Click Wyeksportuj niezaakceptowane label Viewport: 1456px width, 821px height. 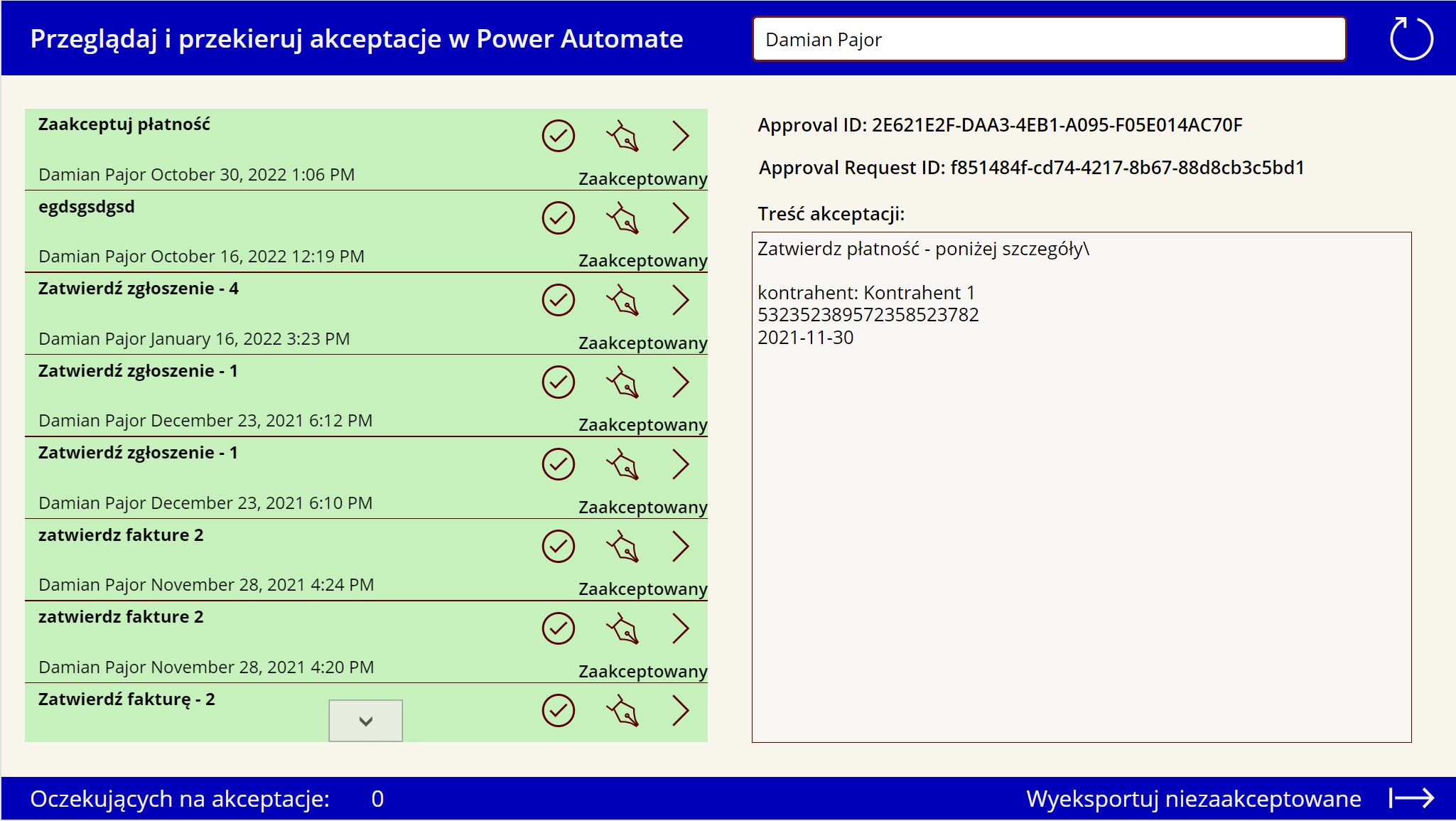point(1193,798)
